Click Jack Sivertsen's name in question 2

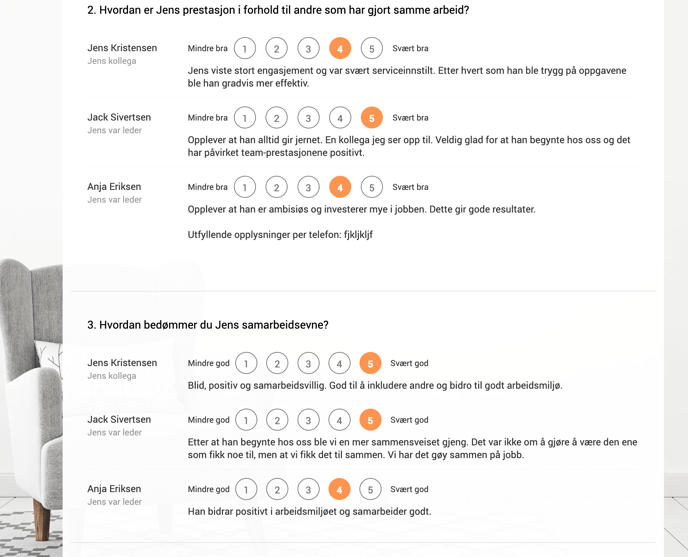[x=119, y=117]
